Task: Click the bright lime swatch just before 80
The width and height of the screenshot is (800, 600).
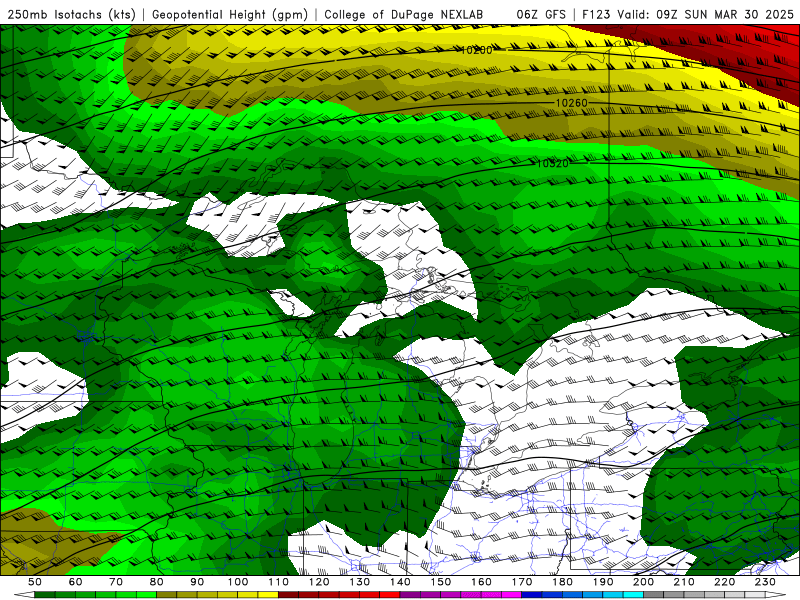Action: pos(146,595)
